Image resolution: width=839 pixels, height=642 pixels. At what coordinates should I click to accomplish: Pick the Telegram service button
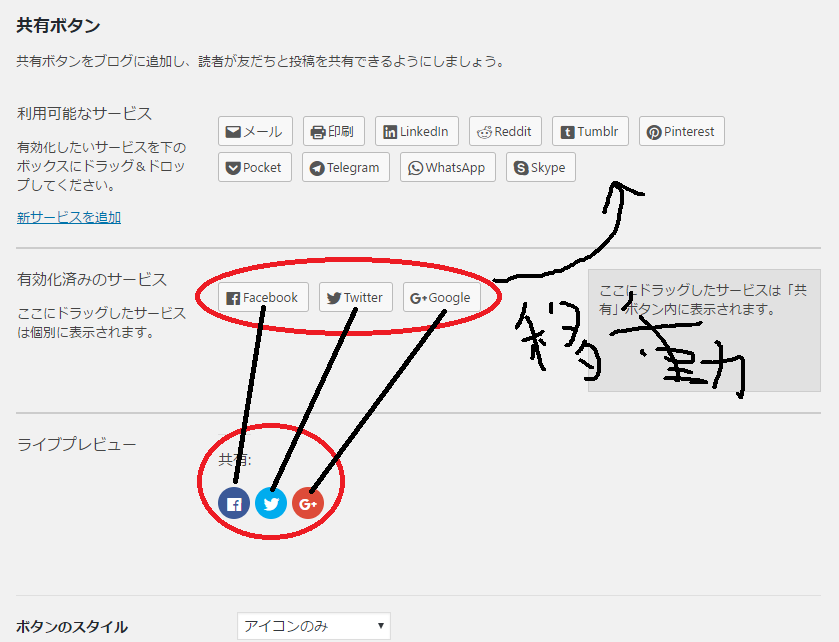[x=345, y=167]
